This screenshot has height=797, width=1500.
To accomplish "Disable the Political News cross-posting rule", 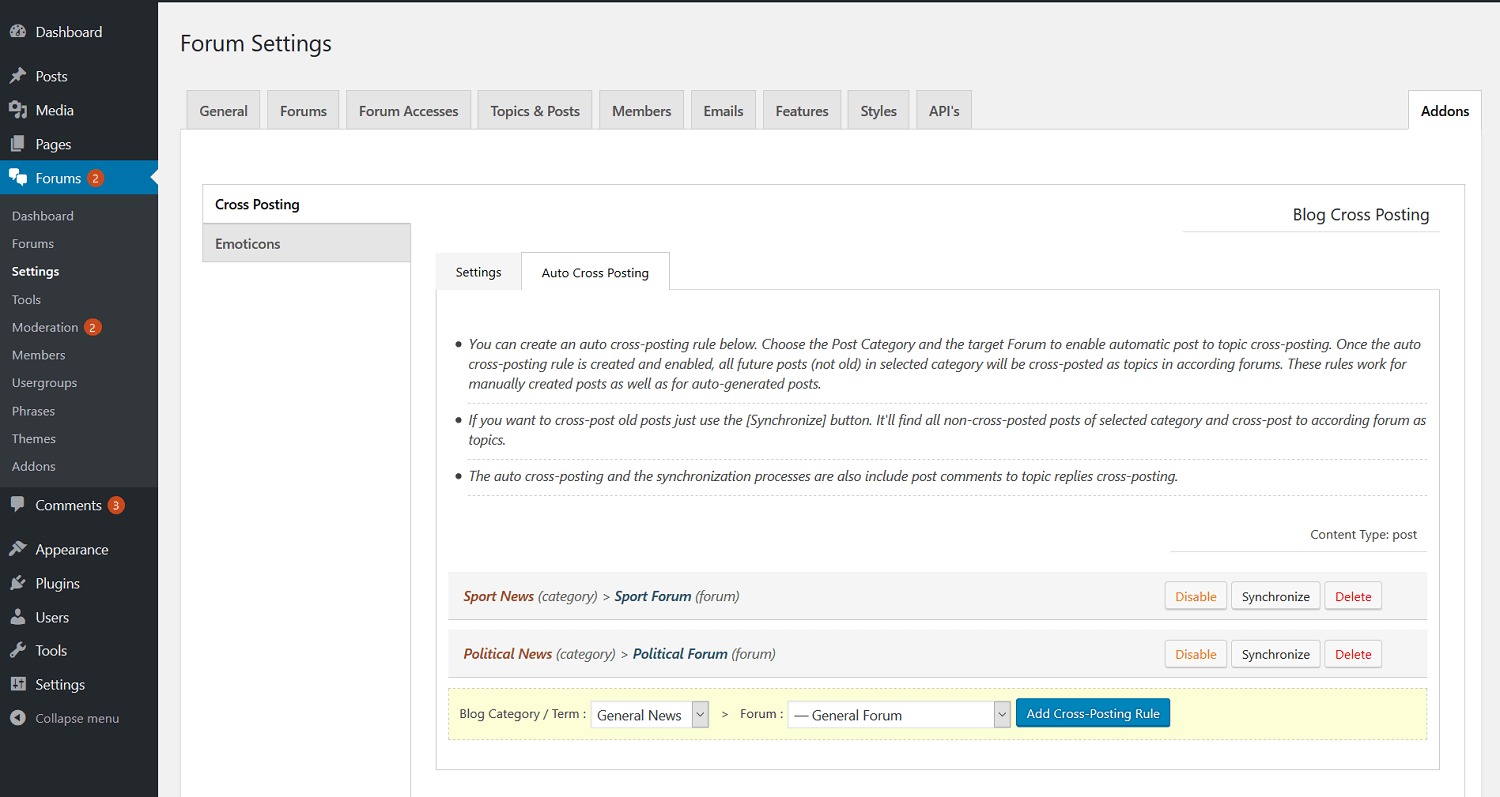I will coord(1195,654).
